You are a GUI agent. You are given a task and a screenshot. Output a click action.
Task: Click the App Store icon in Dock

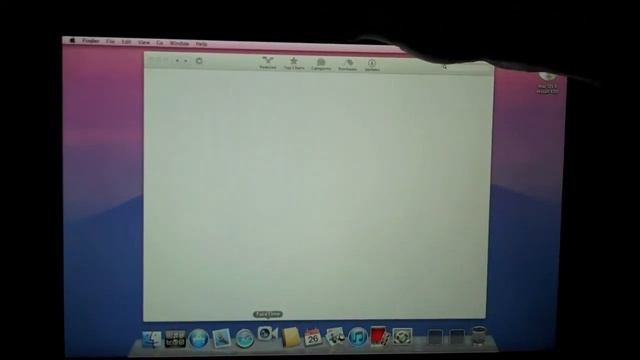tap(199, 339)
